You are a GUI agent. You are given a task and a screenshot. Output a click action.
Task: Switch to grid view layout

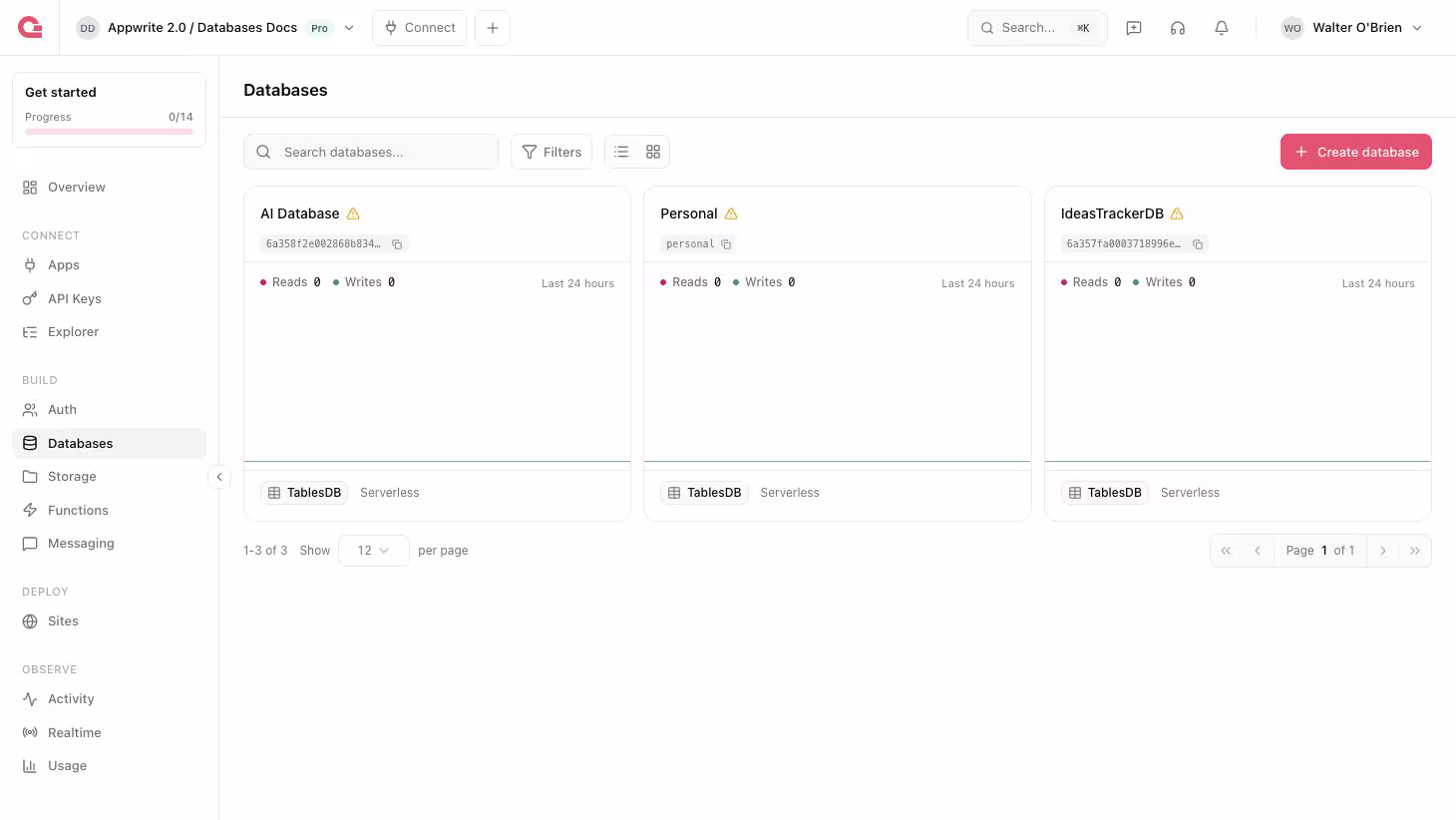pyautogui.click(x=653, y=152)
